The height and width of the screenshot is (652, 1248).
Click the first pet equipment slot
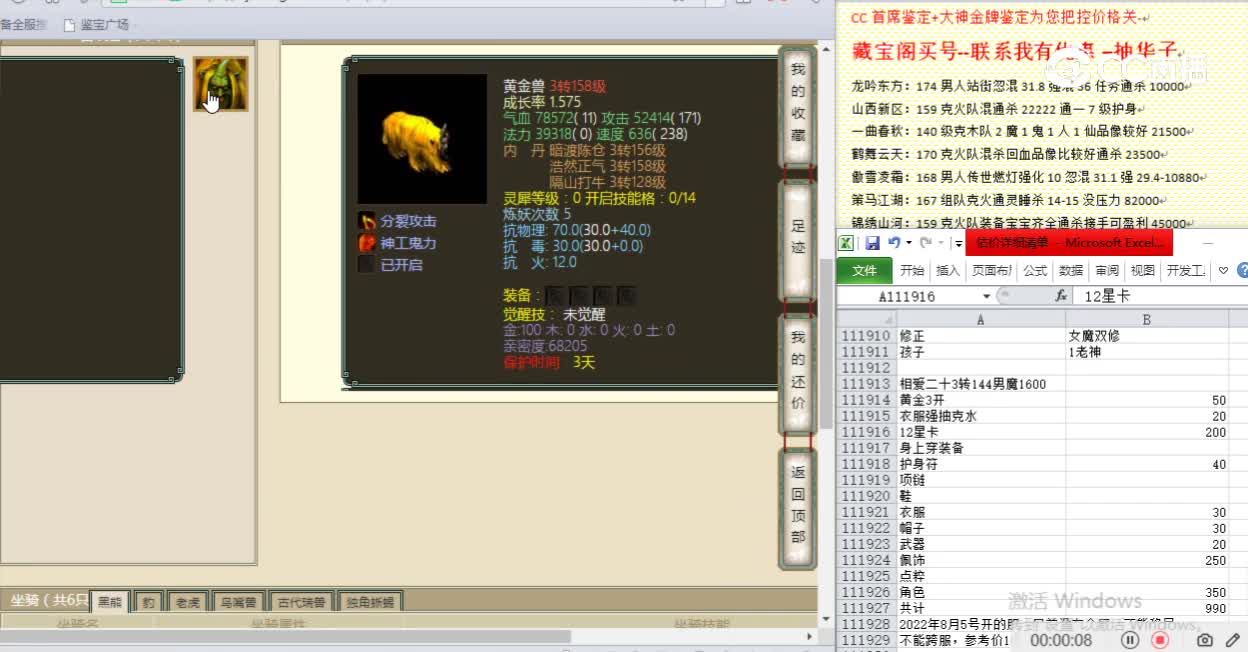tap(555, 296)
